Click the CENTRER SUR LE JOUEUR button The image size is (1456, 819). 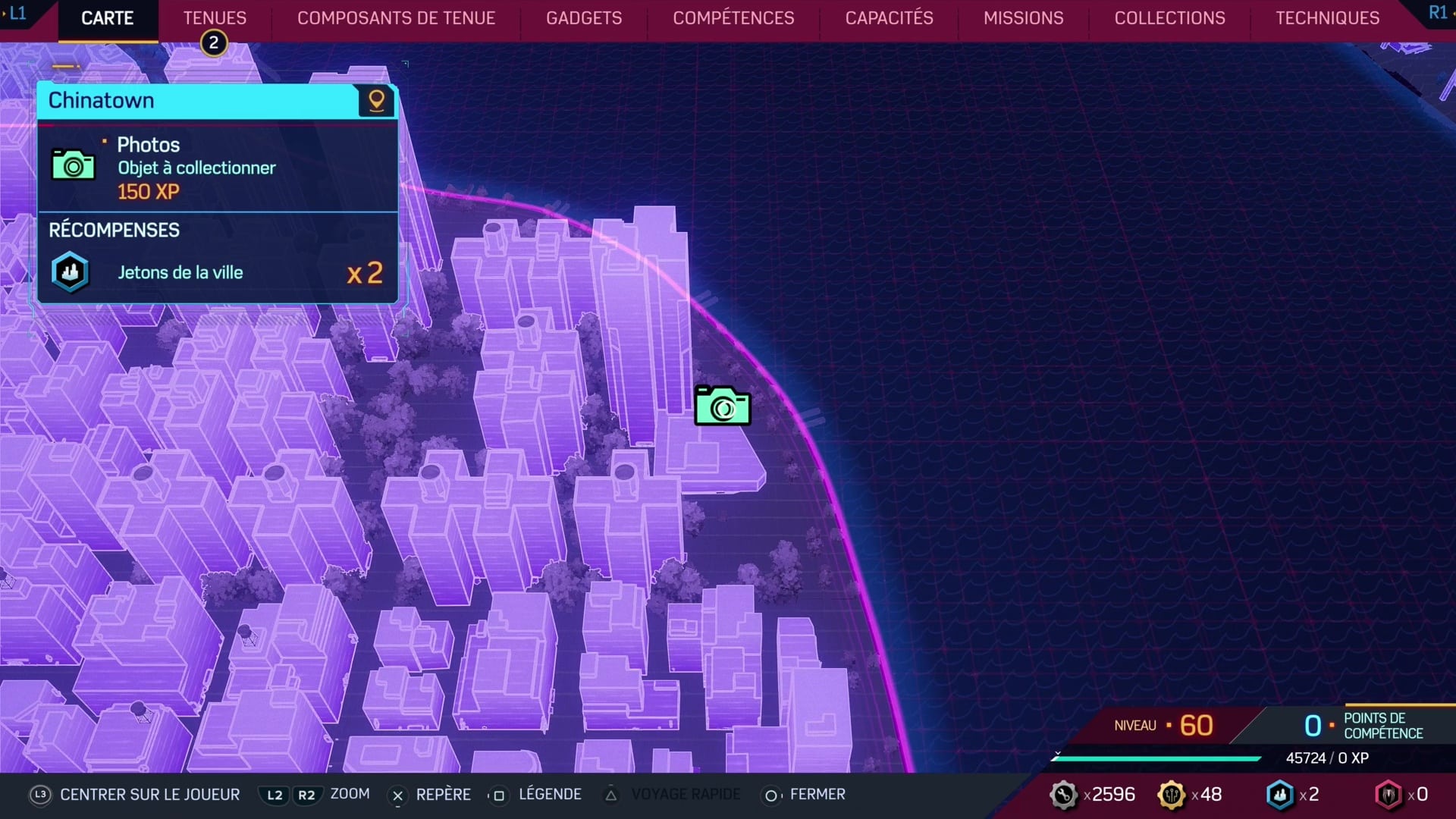(150, 794)
